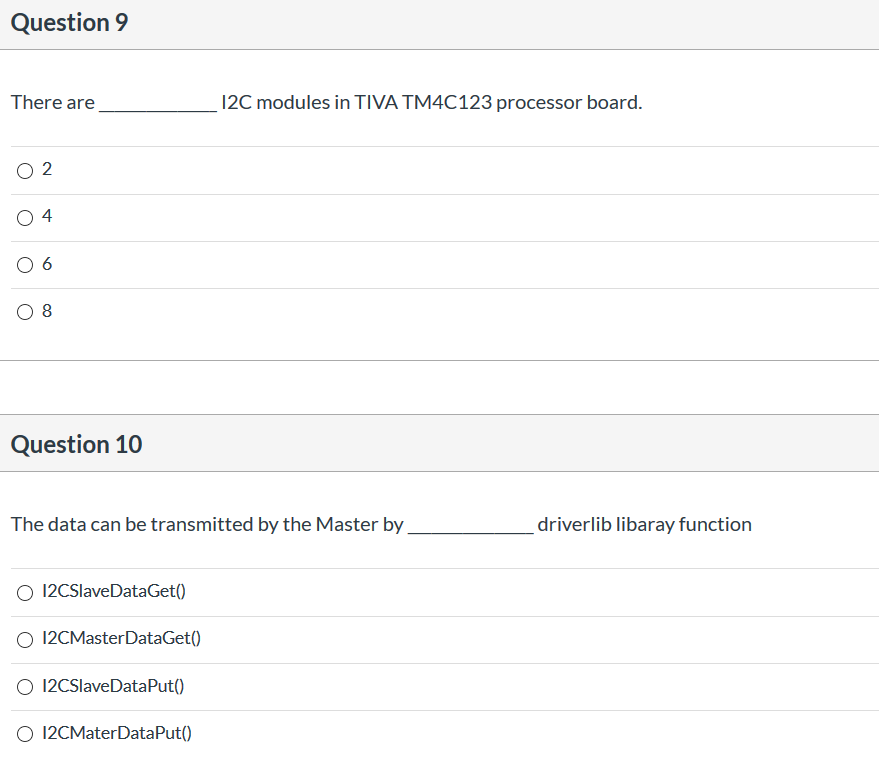Select the radio button for answer 2
The height and width of the screenshot is (775, 879).
[24, 170]
